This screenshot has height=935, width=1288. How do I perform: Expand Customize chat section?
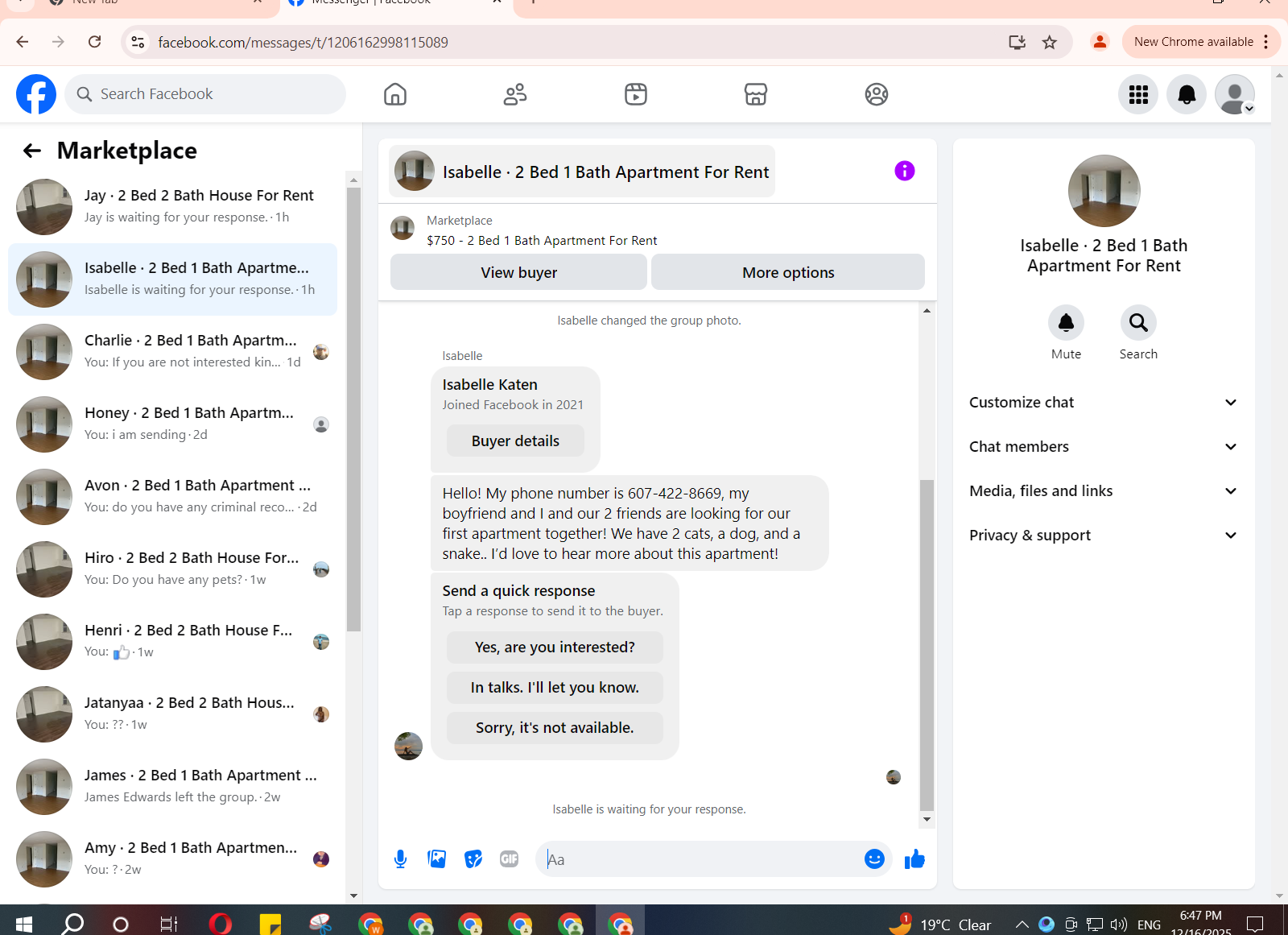pyautogui.click(x=1103, y=403)
